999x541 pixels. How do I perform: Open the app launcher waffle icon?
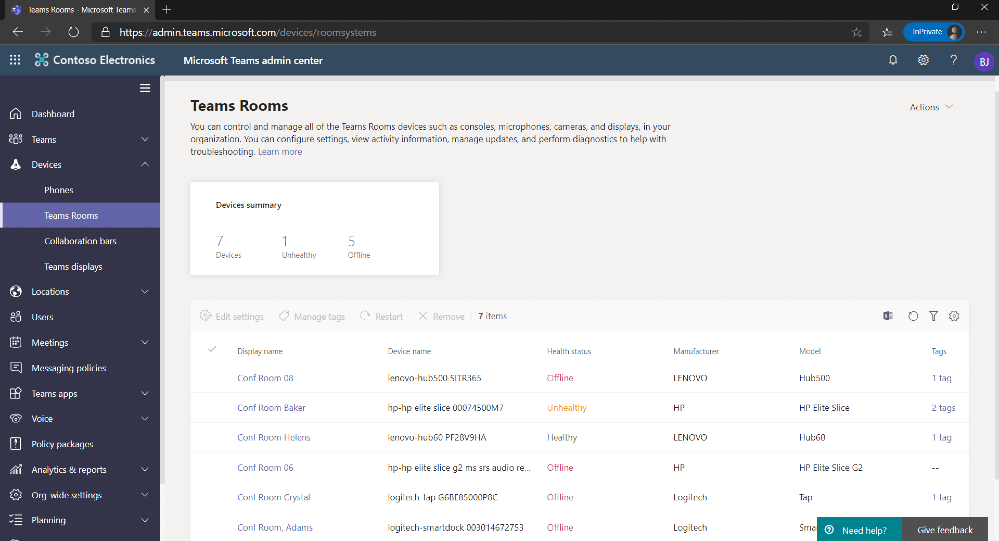pyautogui.click(x=15, y=60)
